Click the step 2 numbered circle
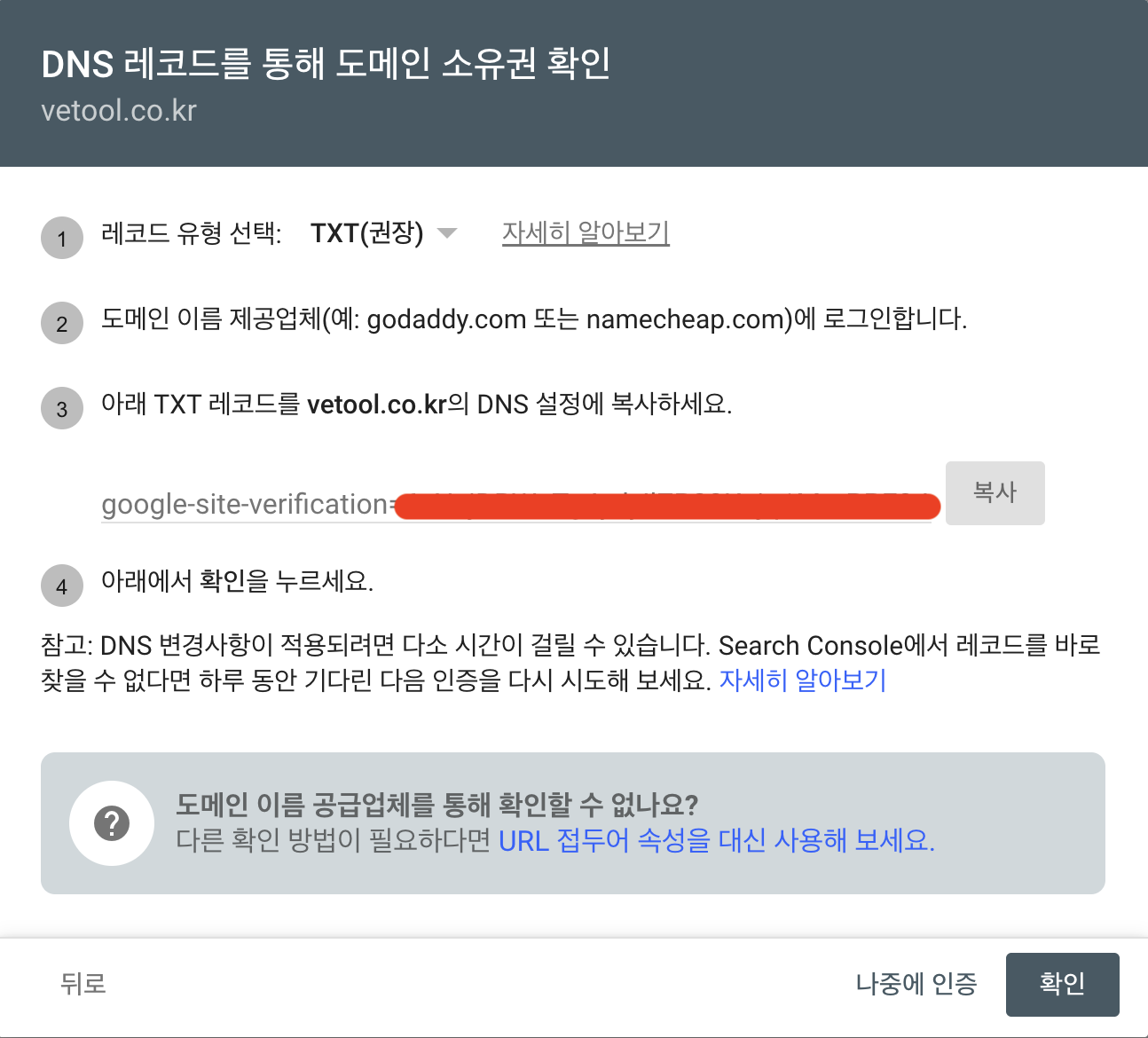Screen dimensions: 1148x1038 click(61, 322)
